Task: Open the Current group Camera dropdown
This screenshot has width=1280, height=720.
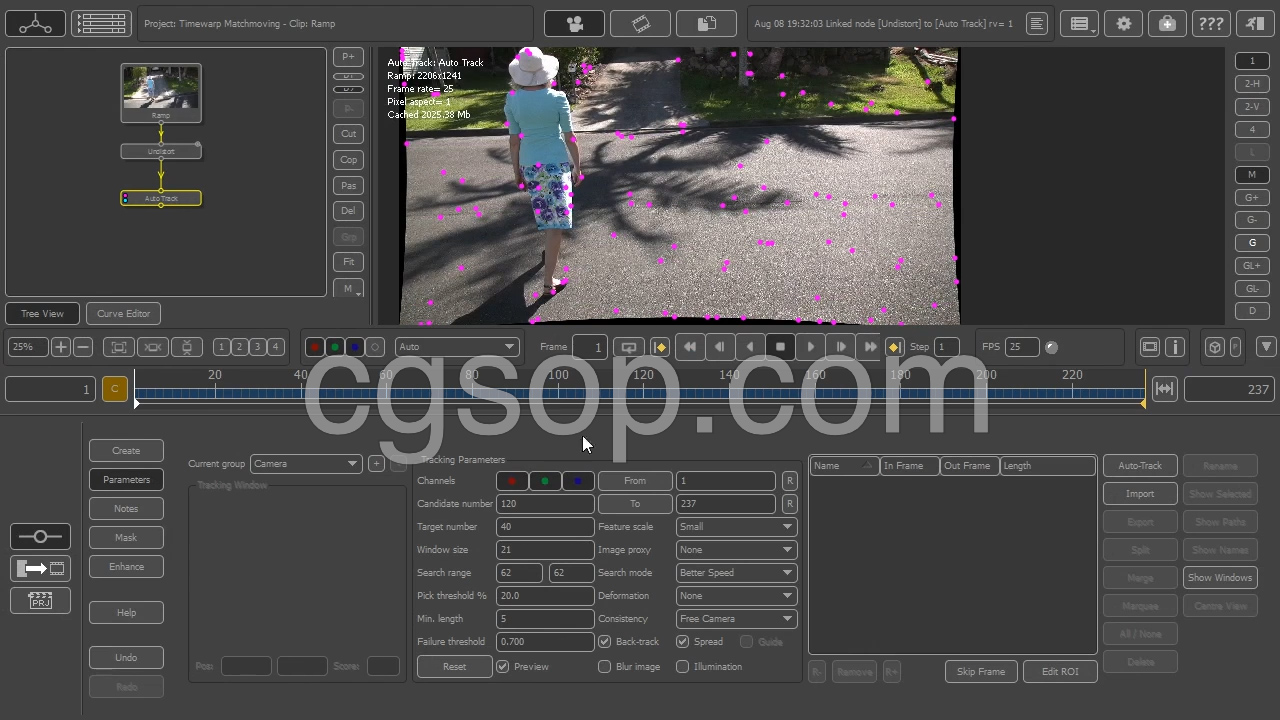Action: click(305, 464)
